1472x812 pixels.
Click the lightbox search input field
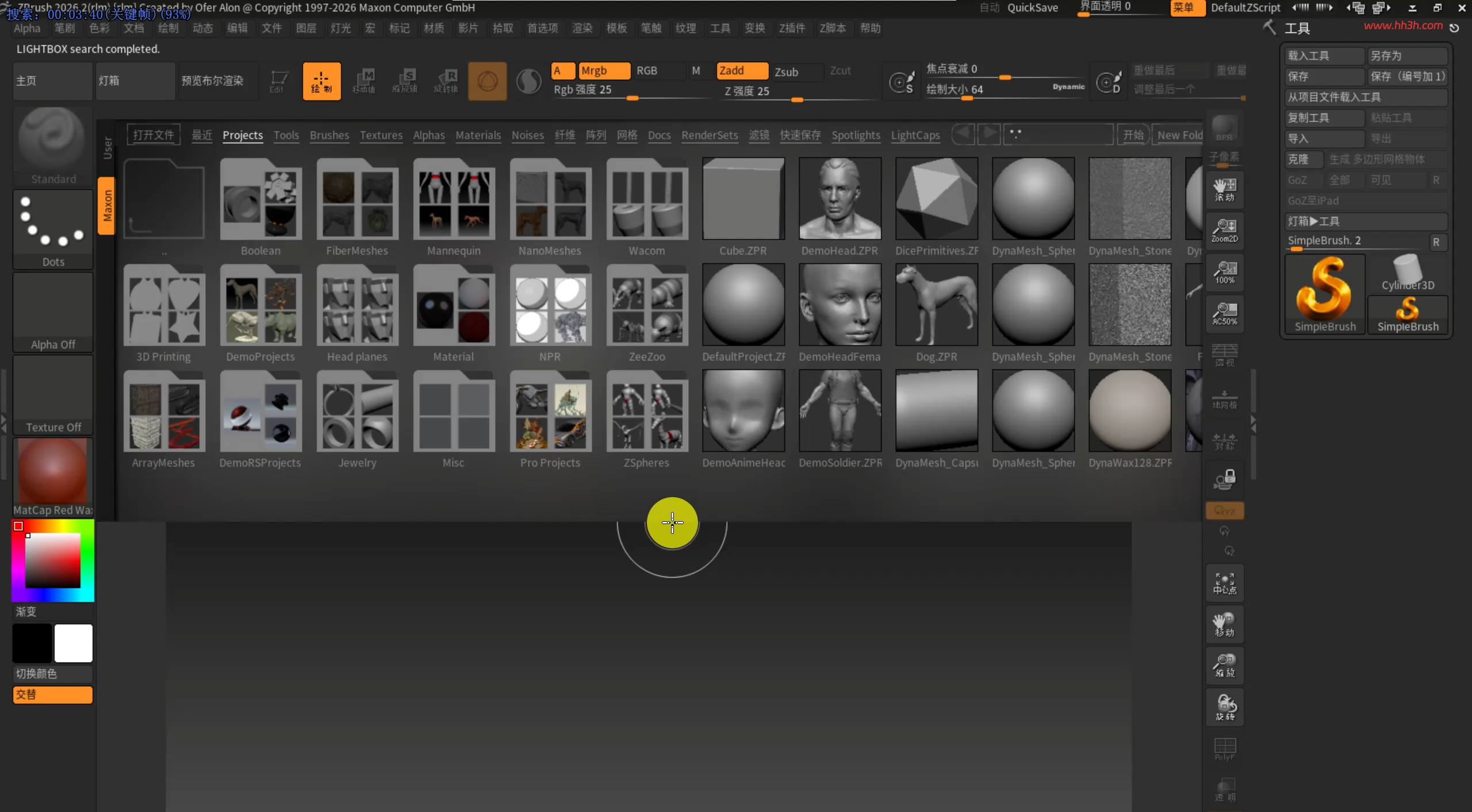pos(1058,134)
